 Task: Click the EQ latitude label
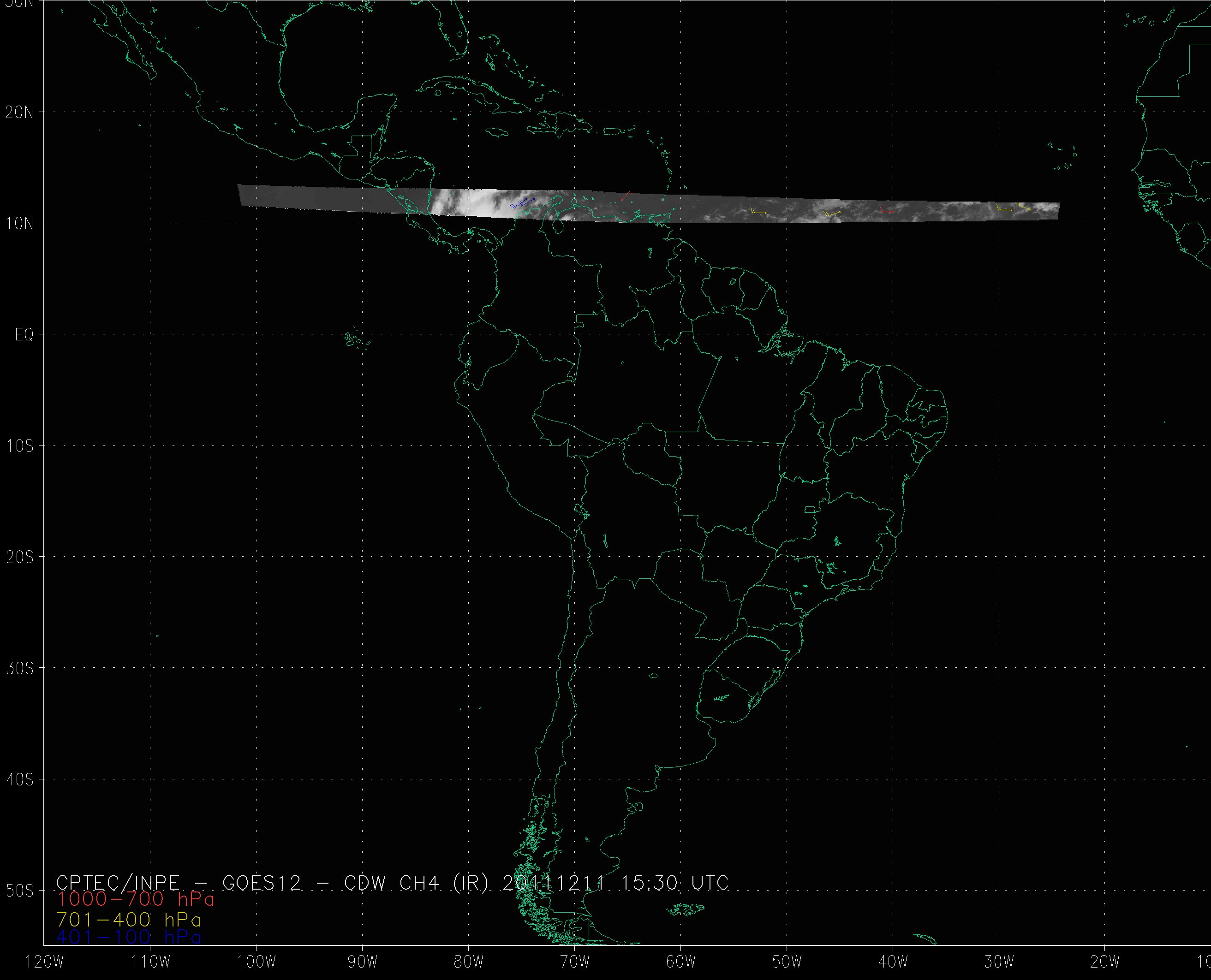(x=24, y=335)
